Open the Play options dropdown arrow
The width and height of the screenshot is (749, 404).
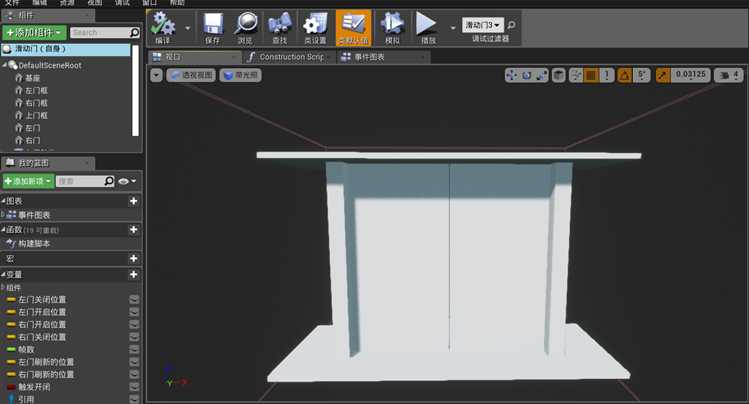tap(453, 28)
